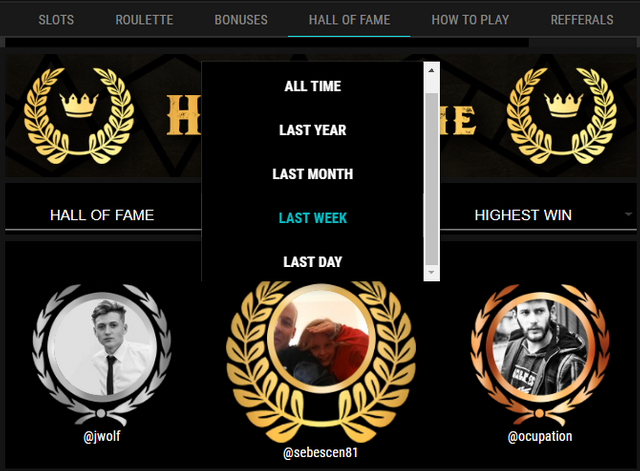Pick the highlighted LAST WEEK option
The height and width of the screenshot is (471, 640).
pyautogui.click(x=313, y=218)
